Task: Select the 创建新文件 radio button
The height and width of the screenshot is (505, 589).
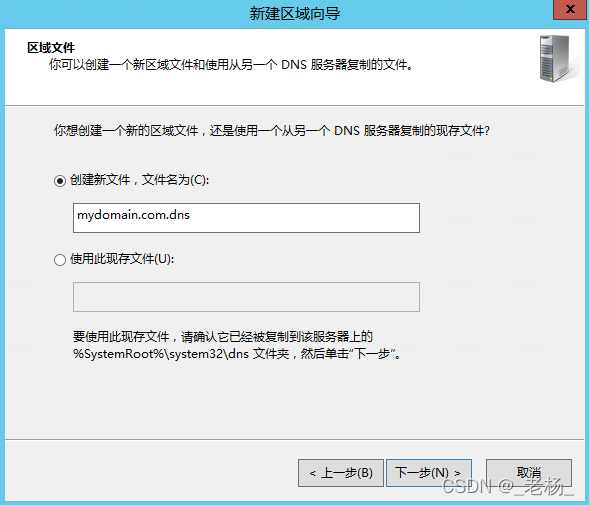Action: 60,181
